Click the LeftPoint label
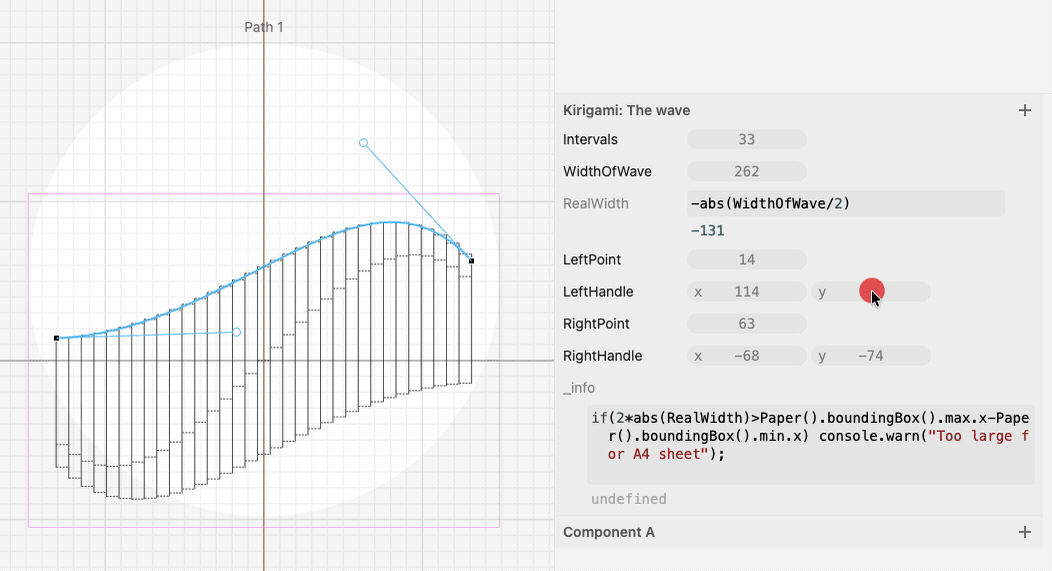1052x571 pixels. pos(592,260)
